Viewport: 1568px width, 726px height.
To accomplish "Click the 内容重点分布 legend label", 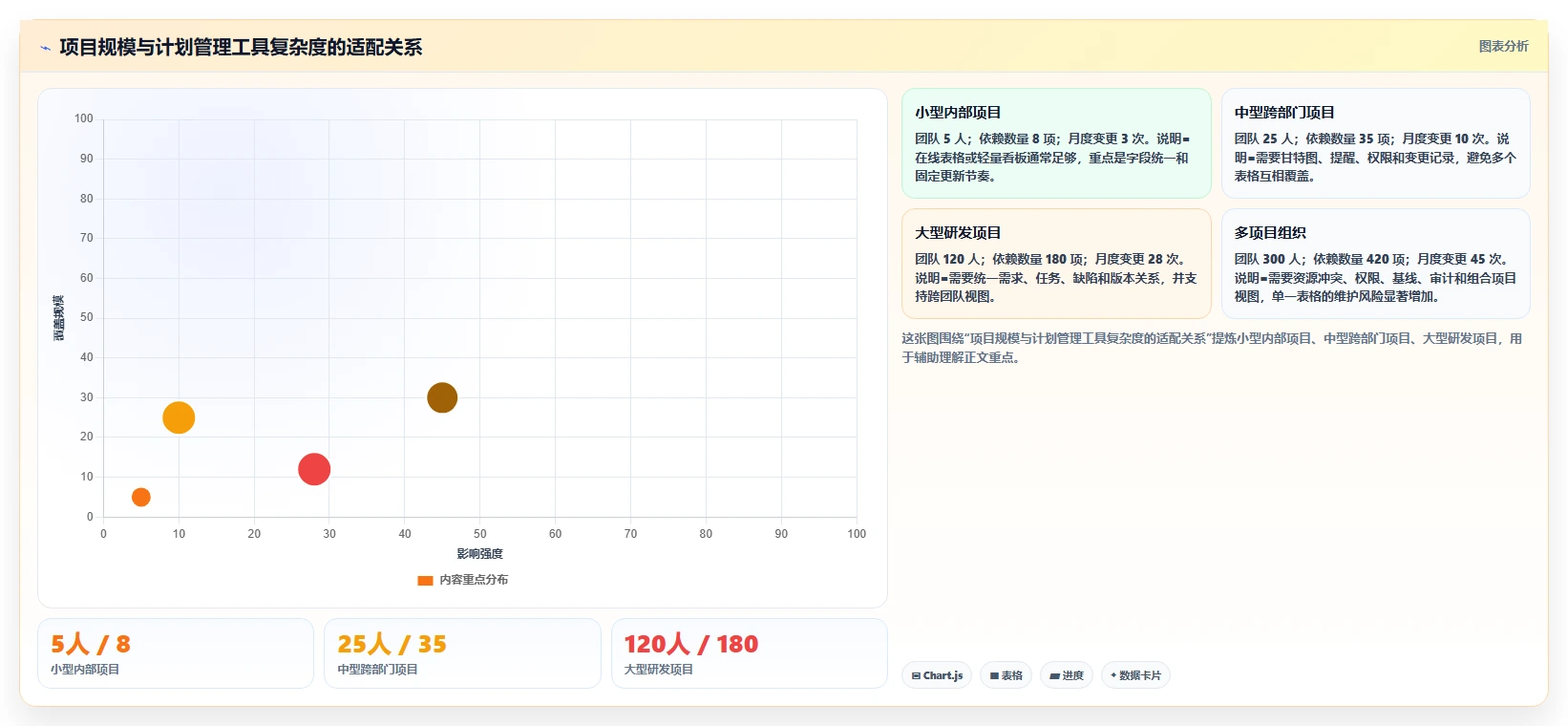I will [474, 580].
